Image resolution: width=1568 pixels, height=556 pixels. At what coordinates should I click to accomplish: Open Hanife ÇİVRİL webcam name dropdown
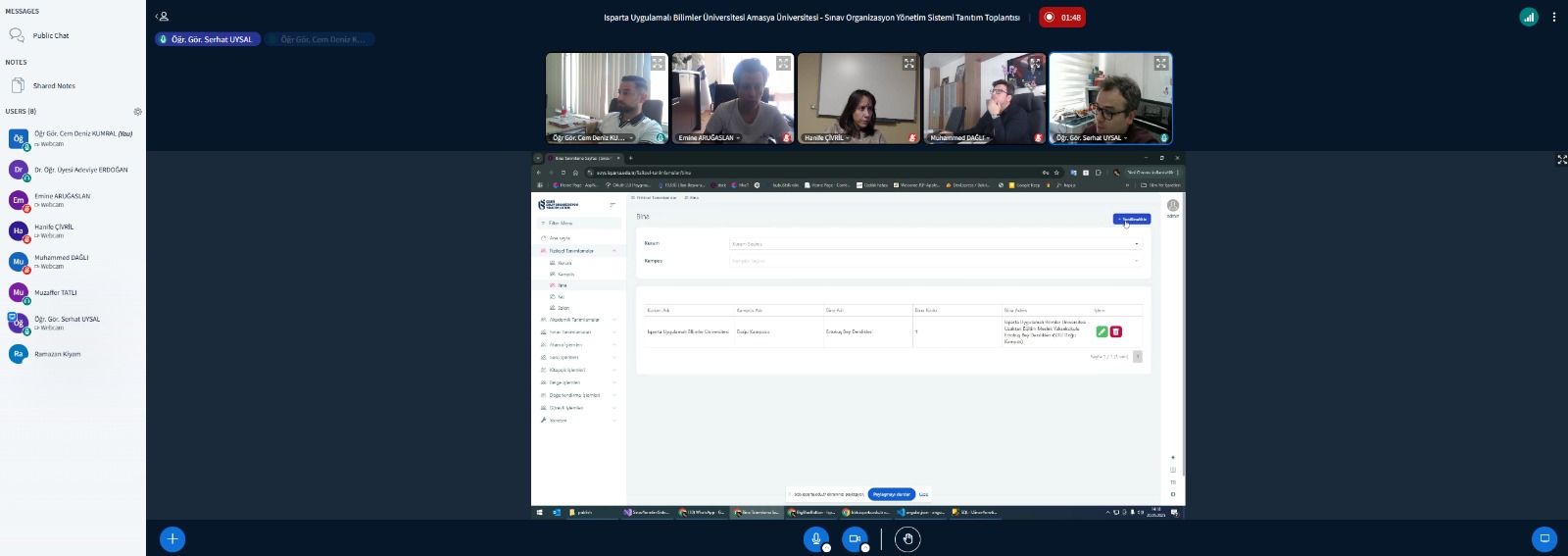point(827,138)
